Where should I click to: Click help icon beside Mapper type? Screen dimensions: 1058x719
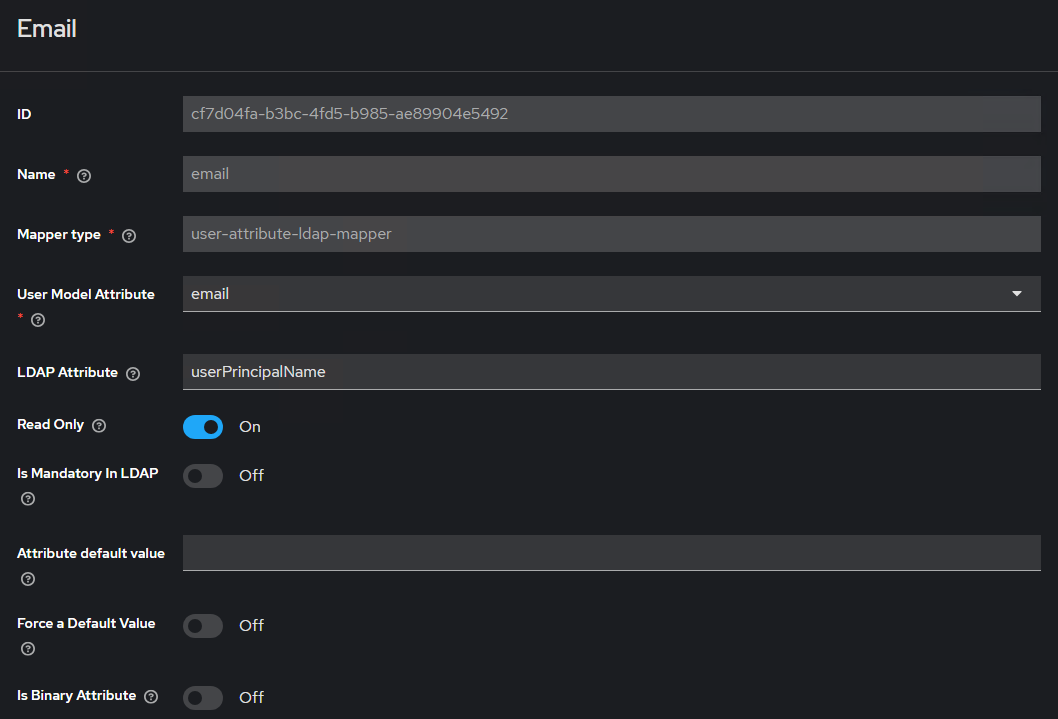(129, 235)
